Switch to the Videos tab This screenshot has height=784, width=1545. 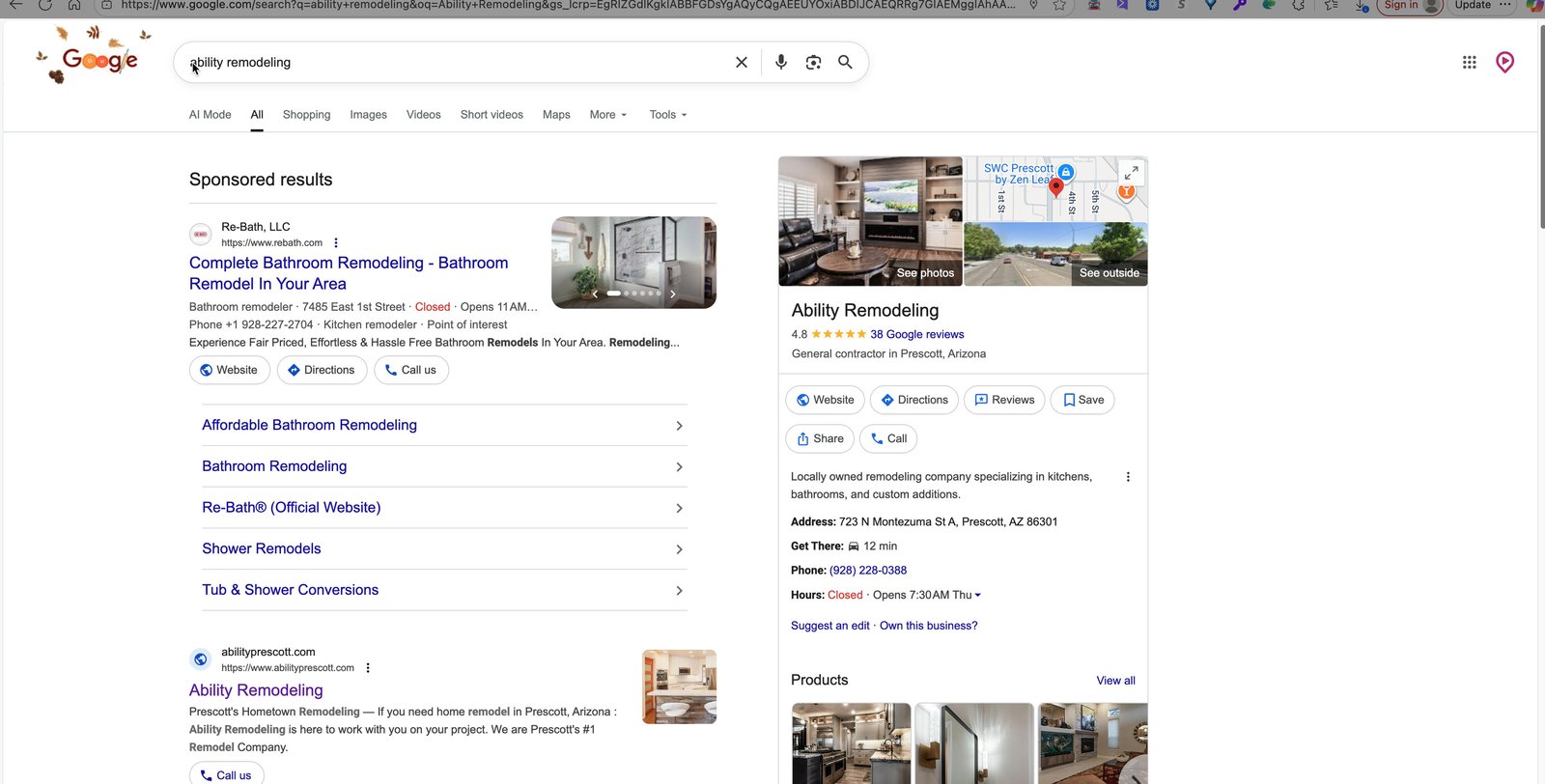tap(424, 115)
